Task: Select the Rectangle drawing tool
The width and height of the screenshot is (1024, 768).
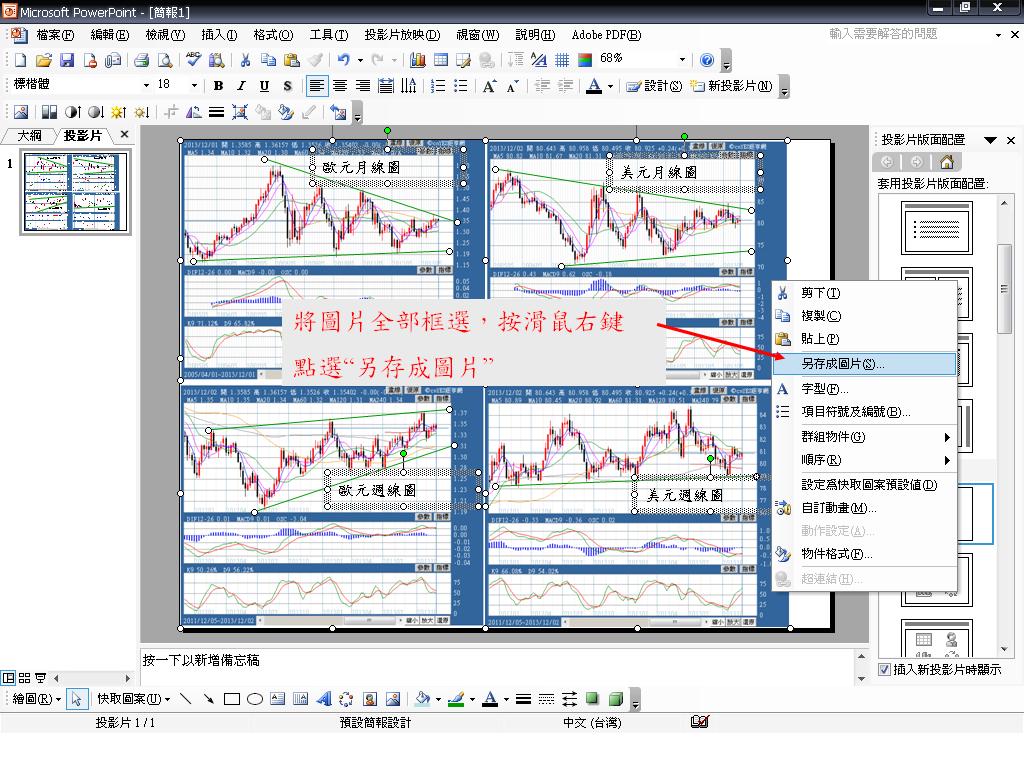Action: [x=232, y=699]
